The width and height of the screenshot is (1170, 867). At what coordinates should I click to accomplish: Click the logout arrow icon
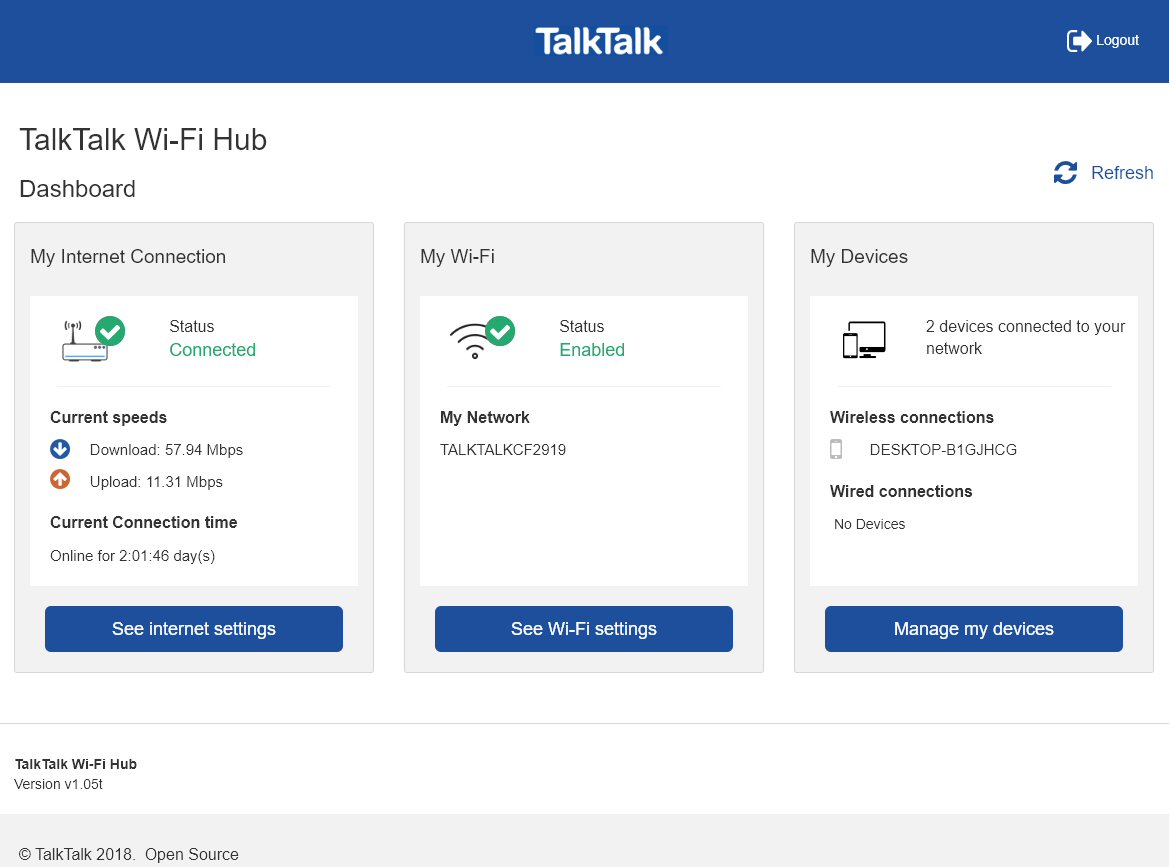click(x=1079, y=41)
